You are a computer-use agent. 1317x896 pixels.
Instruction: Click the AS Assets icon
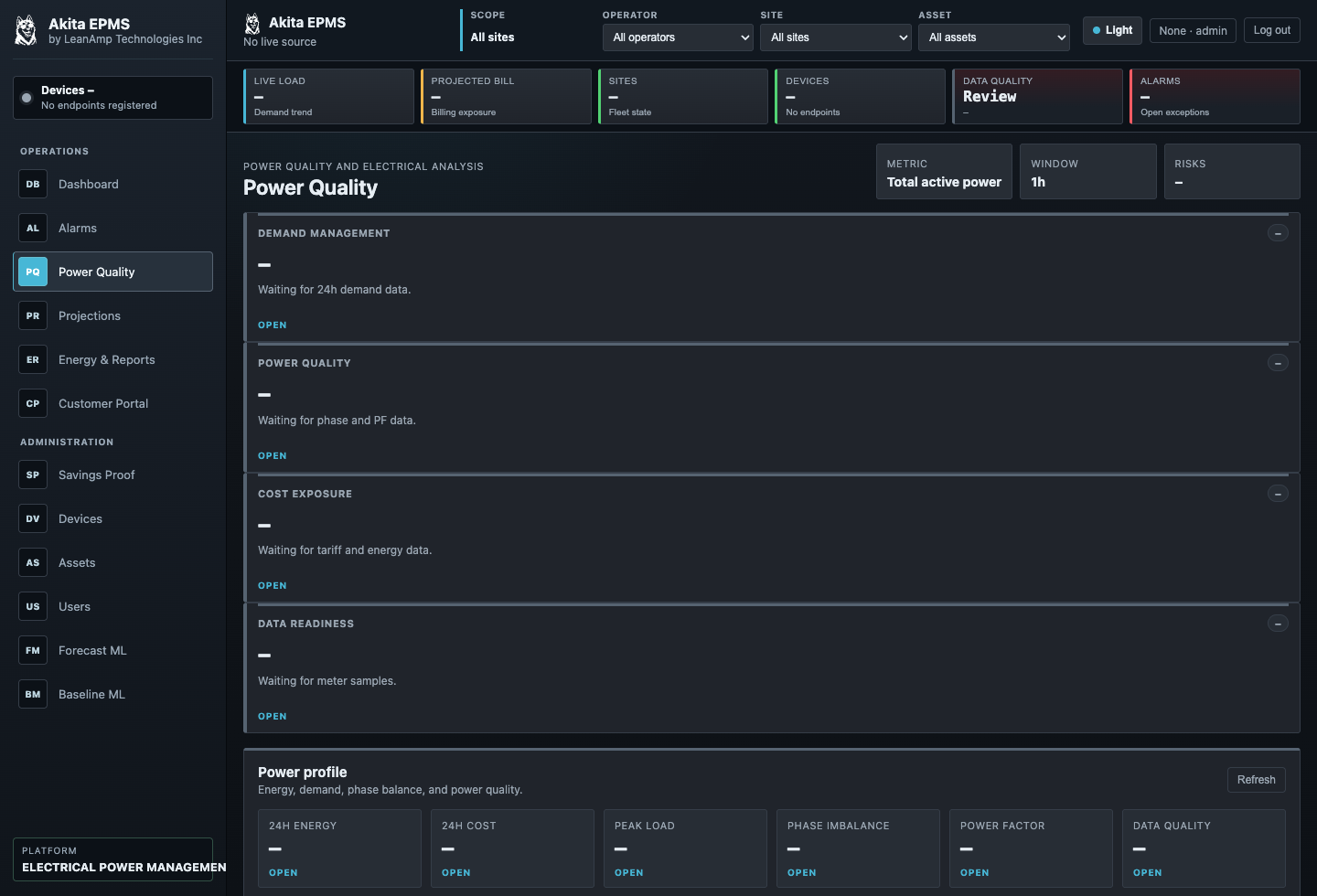(33, 562)
